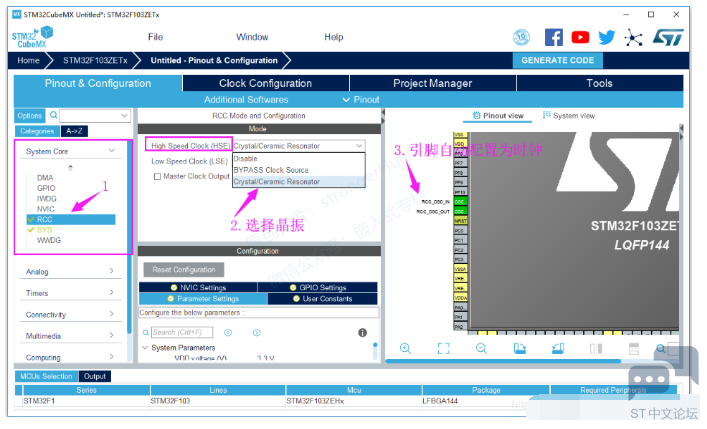The image size is (707, 429).
Task: Click the ST community network icon
Action: [x=633, y=37]
